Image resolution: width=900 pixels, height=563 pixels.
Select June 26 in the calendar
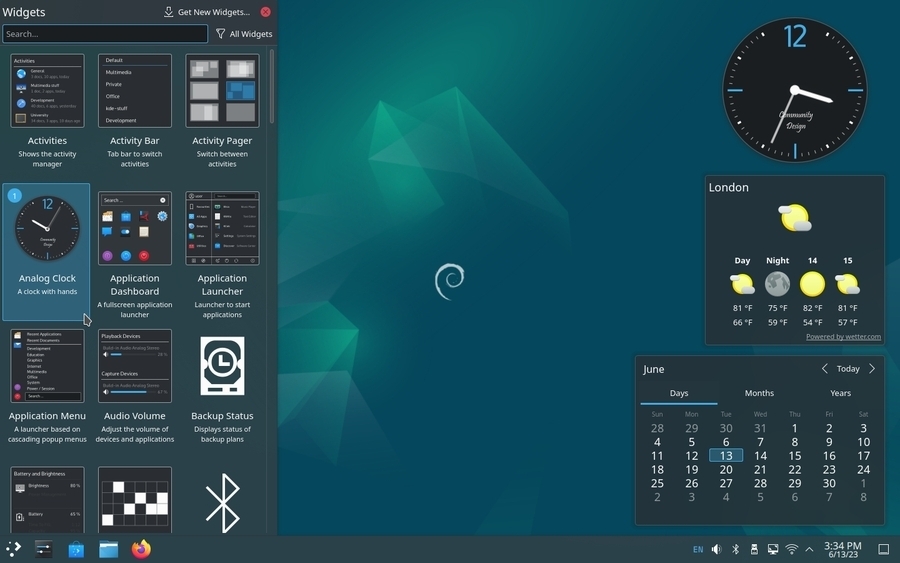692,483
